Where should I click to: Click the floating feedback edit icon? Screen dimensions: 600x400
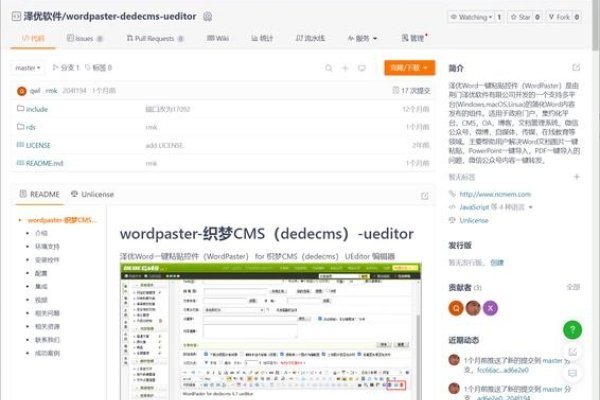(x=572, y=351)
